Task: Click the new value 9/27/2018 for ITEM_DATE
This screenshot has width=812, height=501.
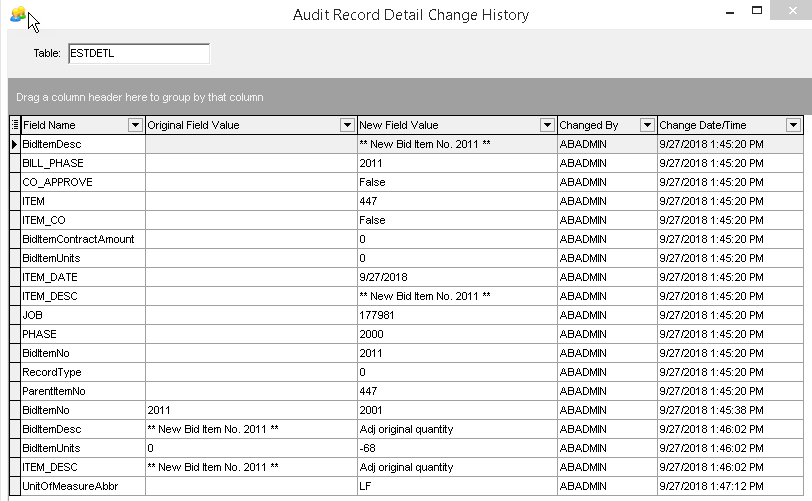Action: 457,277
